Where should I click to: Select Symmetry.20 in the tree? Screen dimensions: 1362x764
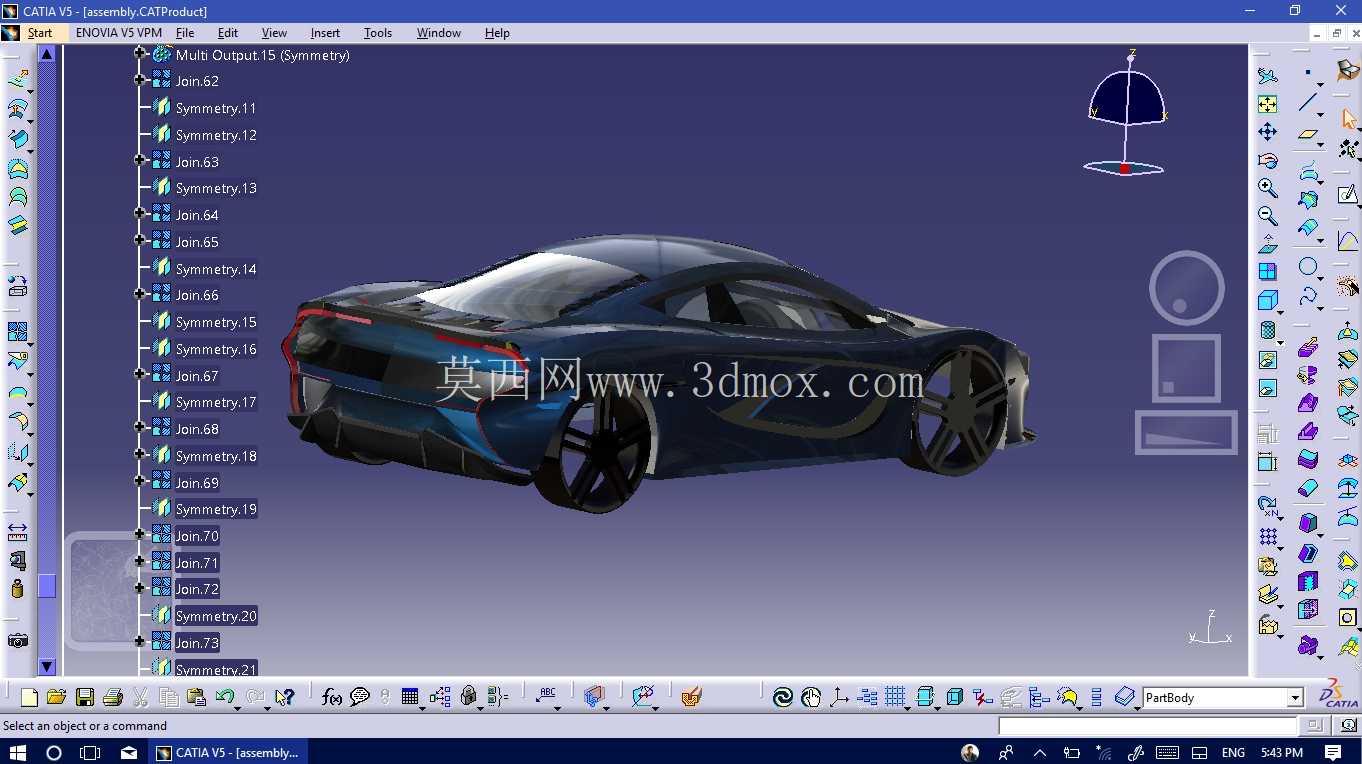coord(216,616)
